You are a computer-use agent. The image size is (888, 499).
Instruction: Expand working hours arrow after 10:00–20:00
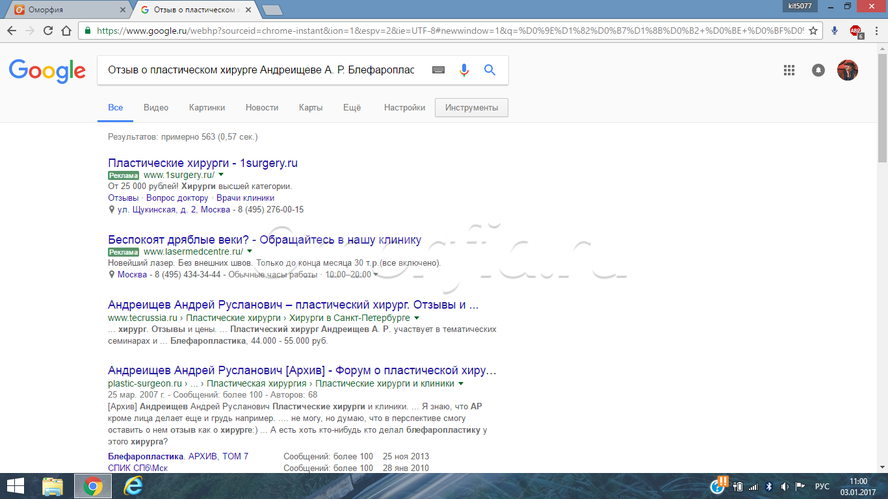[375, 275]
